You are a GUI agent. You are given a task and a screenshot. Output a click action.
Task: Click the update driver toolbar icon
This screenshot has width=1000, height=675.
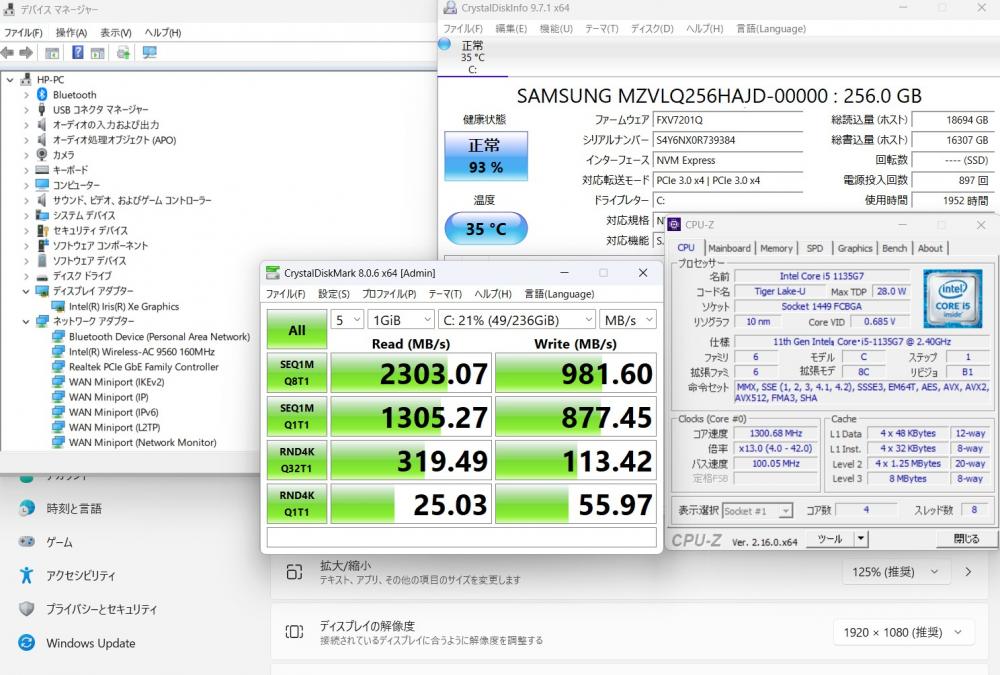pyautogui.click(x=123, y=53)
